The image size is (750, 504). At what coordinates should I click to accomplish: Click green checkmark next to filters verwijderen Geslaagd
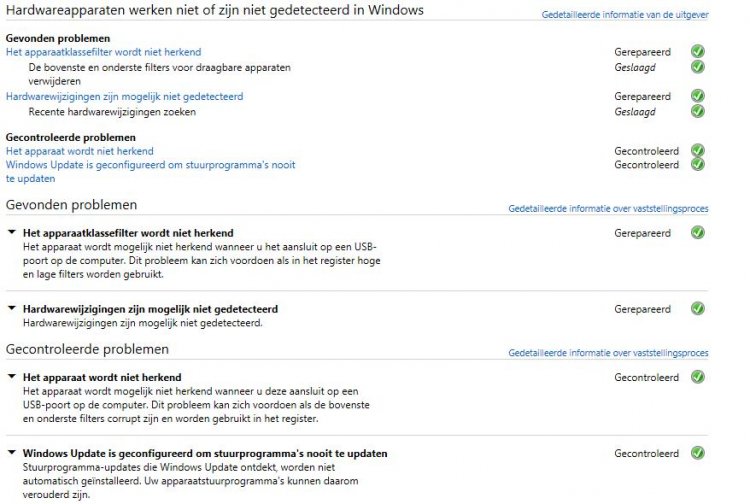pyautogui.click(x=697, y=67)
